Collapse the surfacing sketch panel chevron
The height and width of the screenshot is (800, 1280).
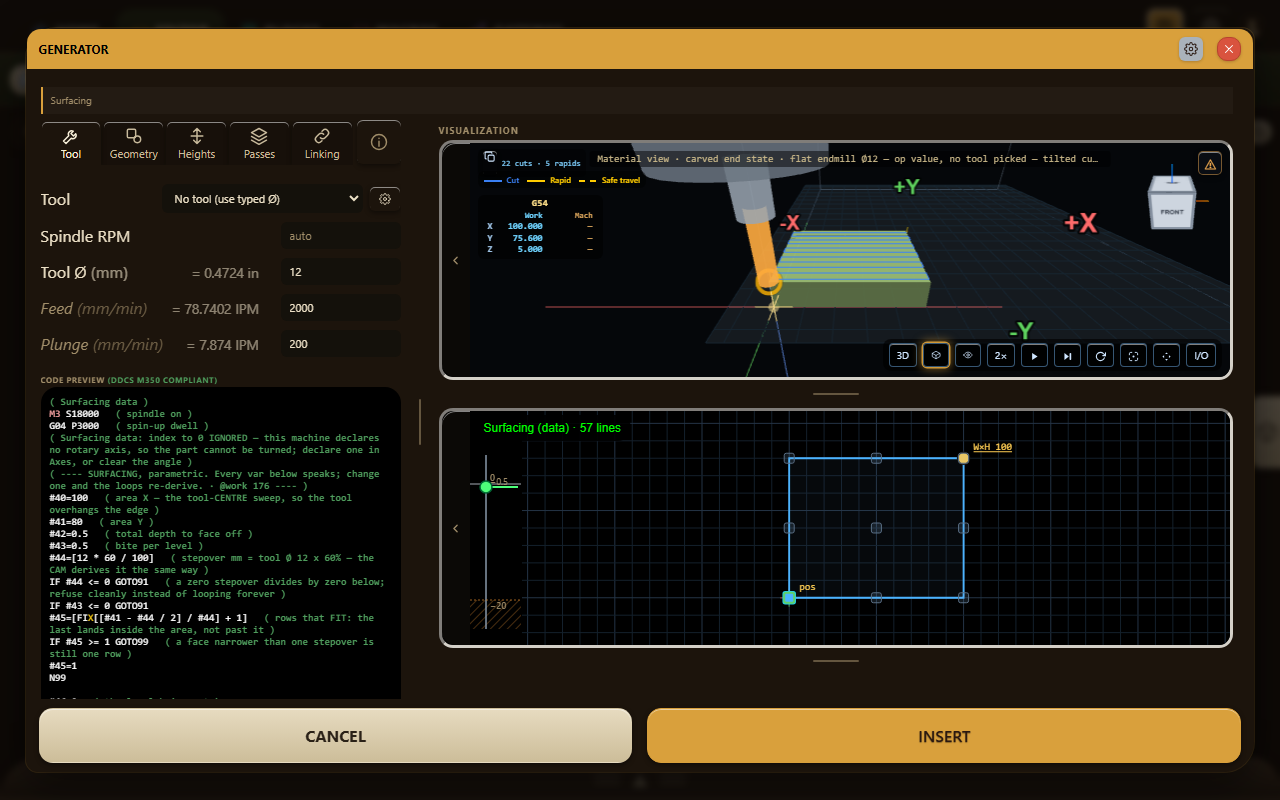(x=456, y=528)
